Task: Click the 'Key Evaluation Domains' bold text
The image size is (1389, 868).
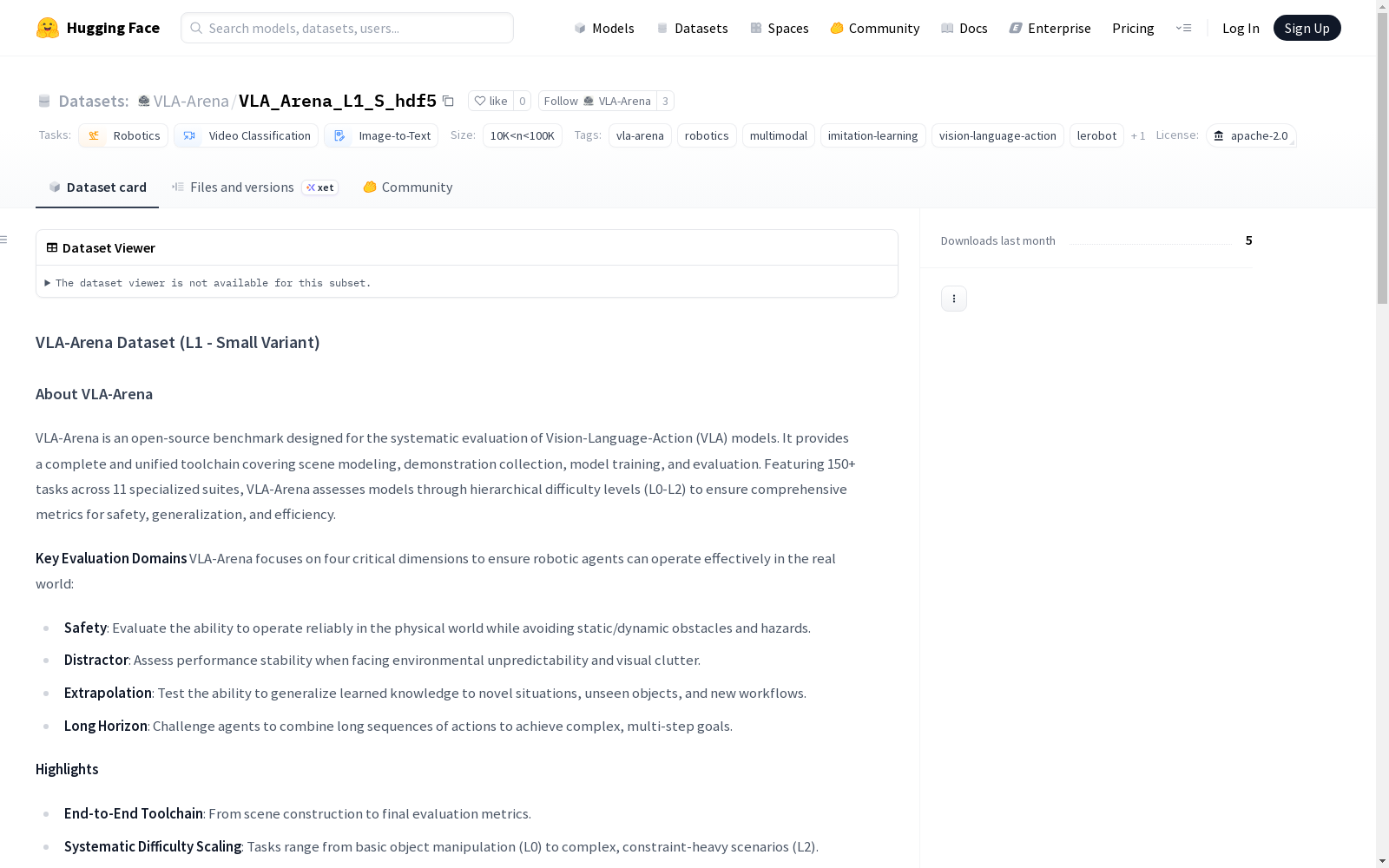Action: 111,558
